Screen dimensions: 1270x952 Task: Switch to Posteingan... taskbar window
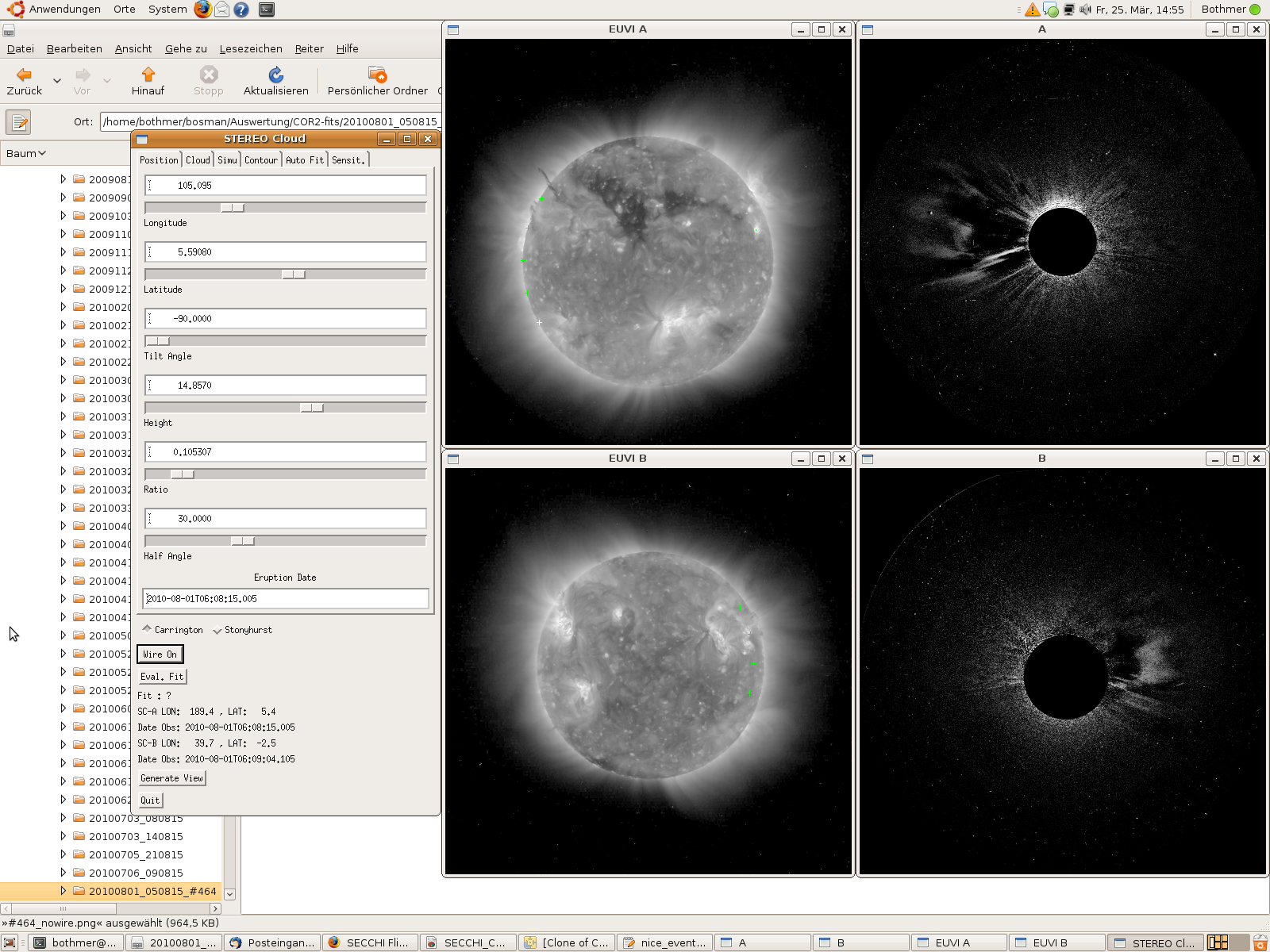pyautogui.click(x=271, y=942)
